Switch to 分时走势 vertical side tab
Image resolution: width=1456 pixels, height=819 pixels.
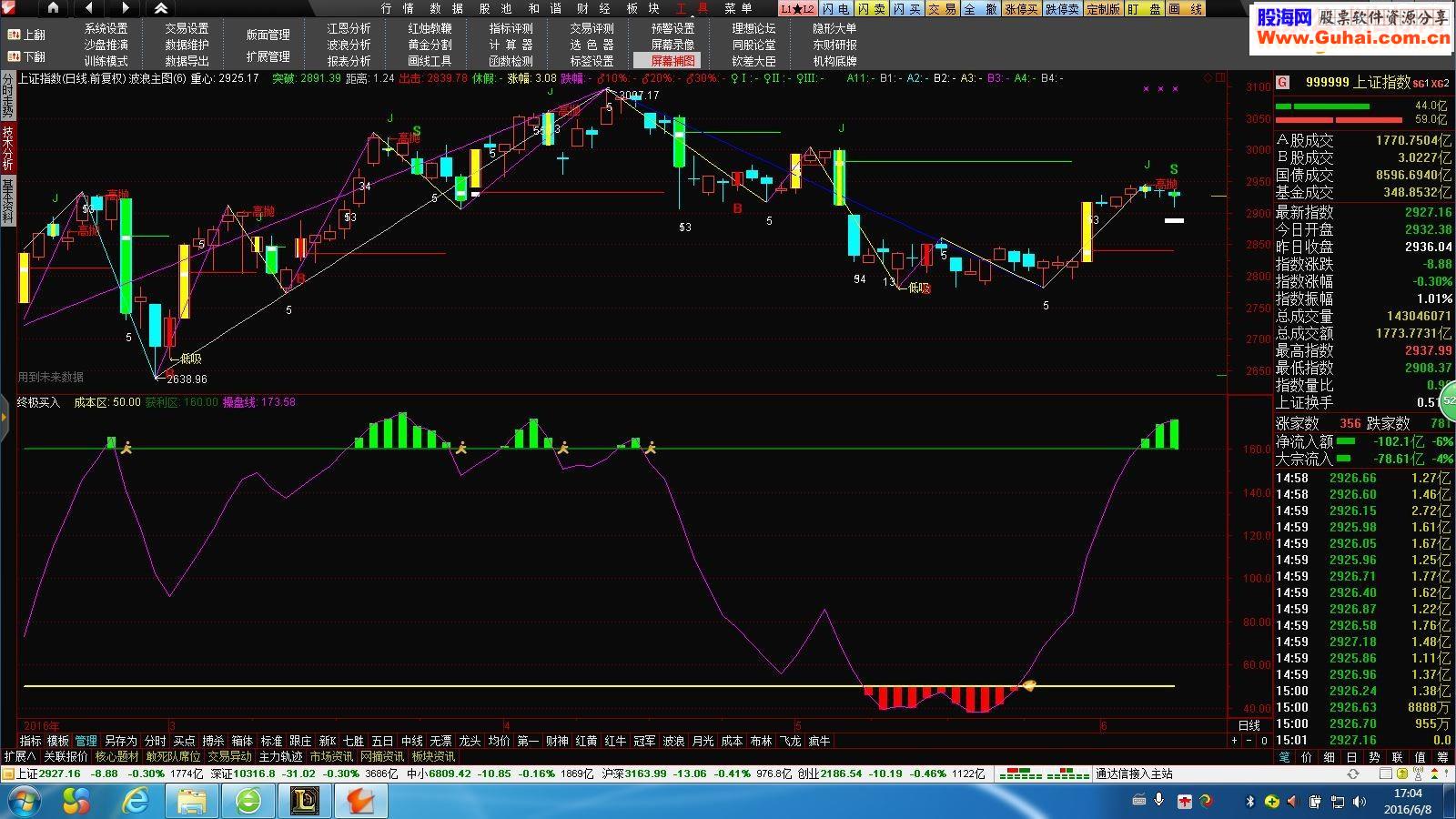pyautogui.click(x=7, y=96)
